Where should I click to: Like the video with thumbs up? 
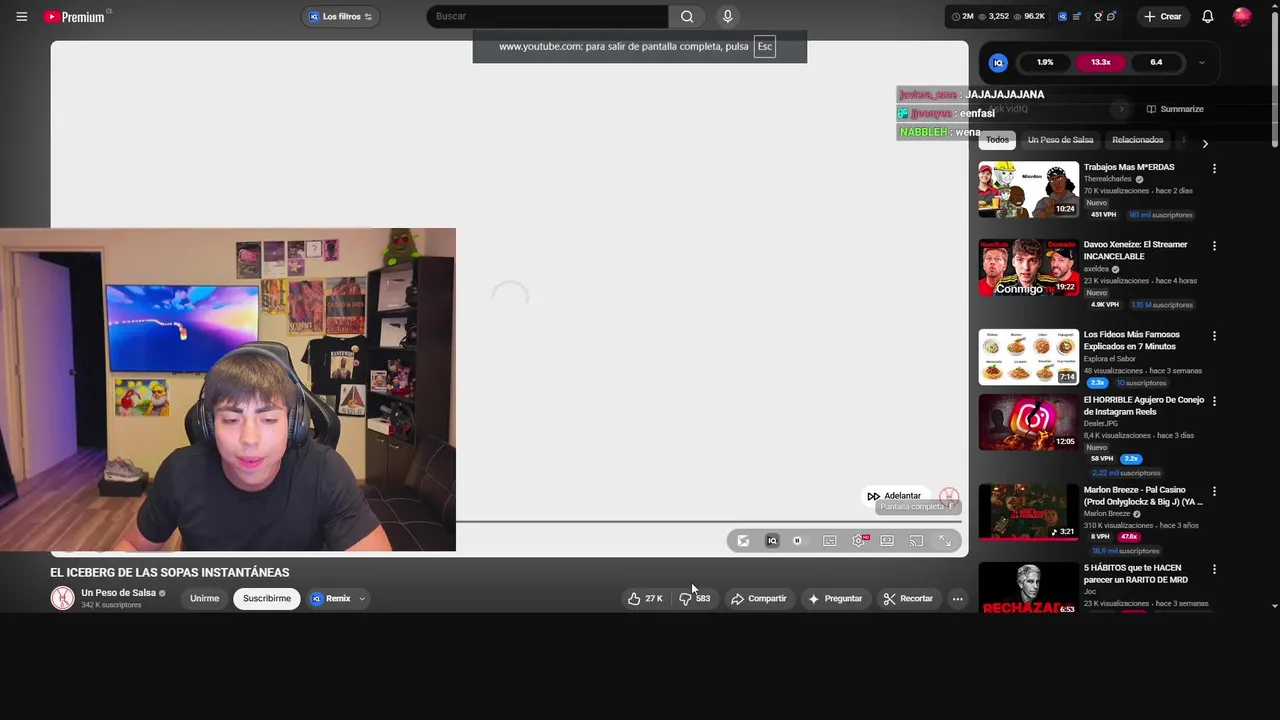(644, 599)
